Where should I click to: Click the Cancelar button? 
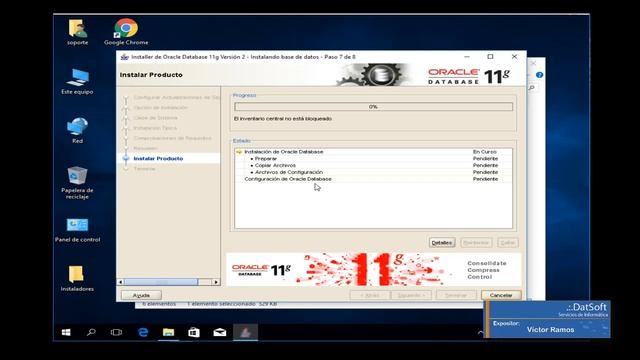point(501,295)
